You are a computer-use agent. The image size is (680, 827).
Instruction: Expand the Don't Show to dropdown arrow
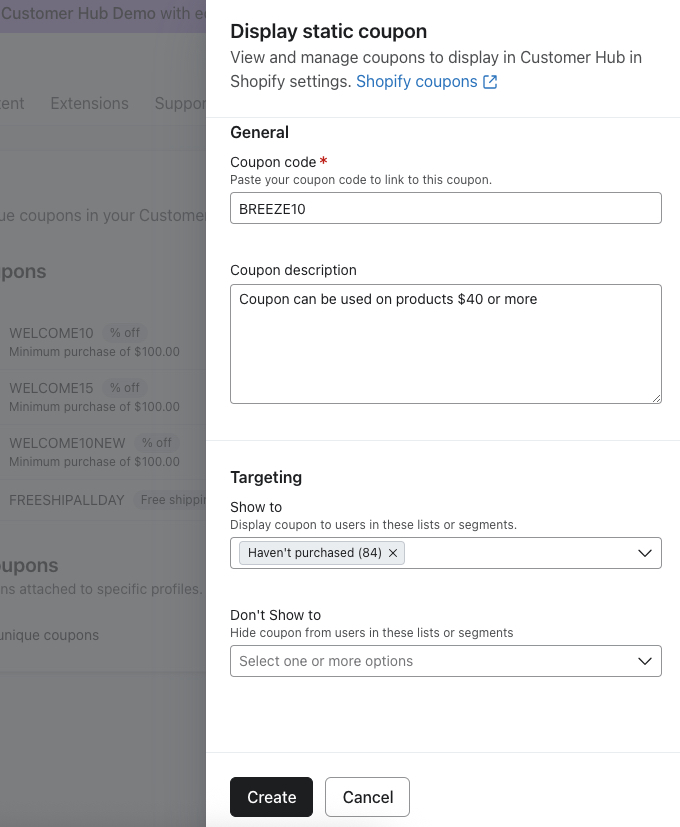pos(645,661)
